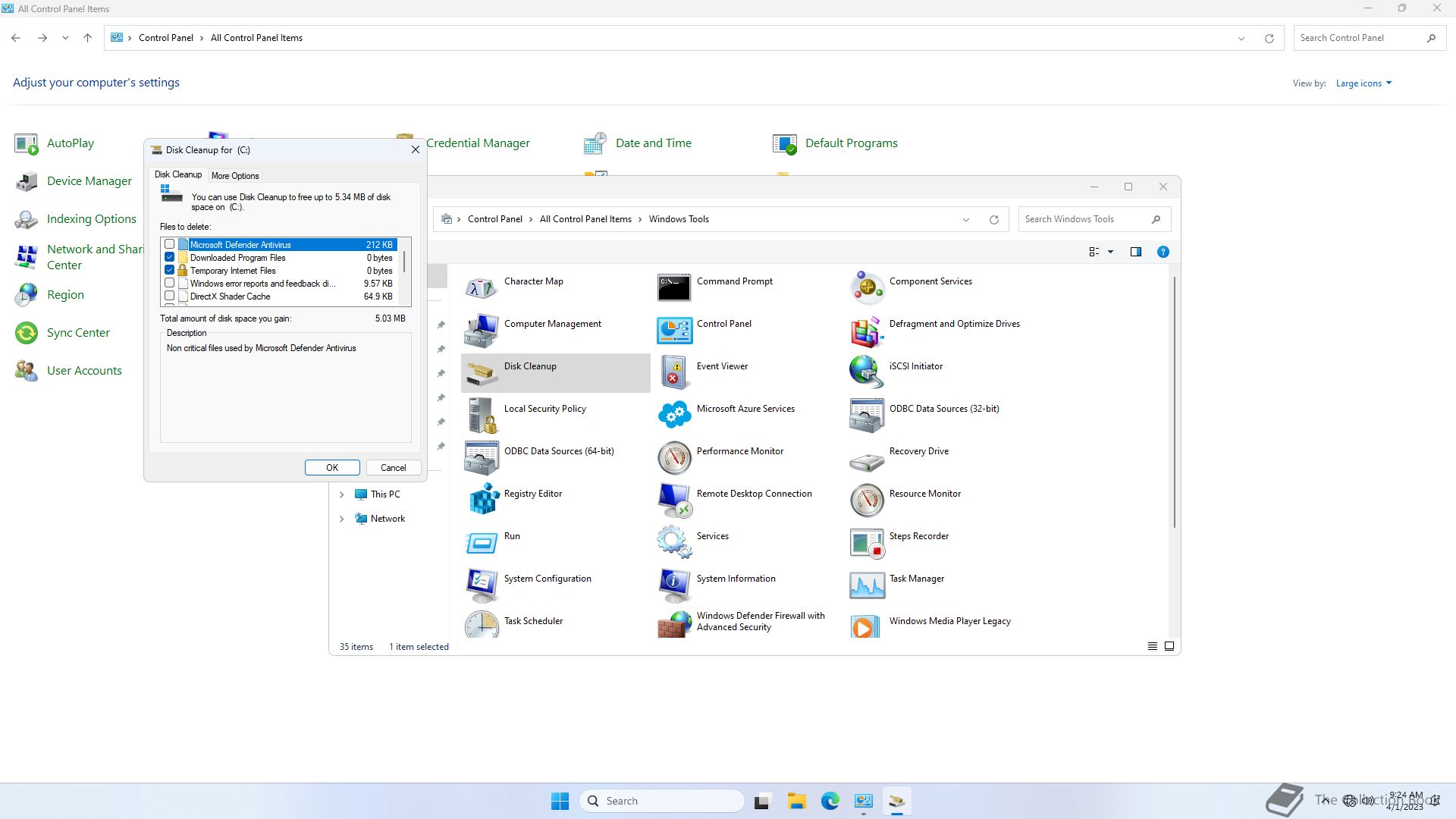Open Services tool icon
1456x819 pixels.
tap(674, 543)
